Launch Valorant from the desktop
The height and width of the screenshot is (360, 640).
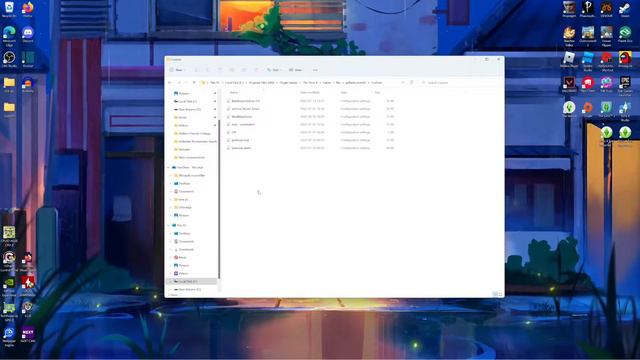point(569,84)
